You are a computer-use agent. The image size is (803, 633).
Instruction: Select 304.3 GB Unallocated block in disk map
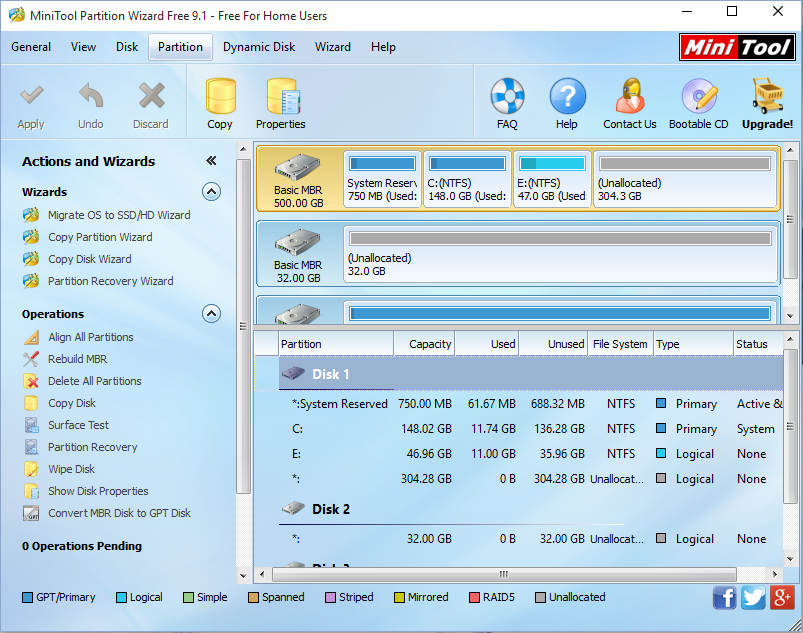[685, 179]
